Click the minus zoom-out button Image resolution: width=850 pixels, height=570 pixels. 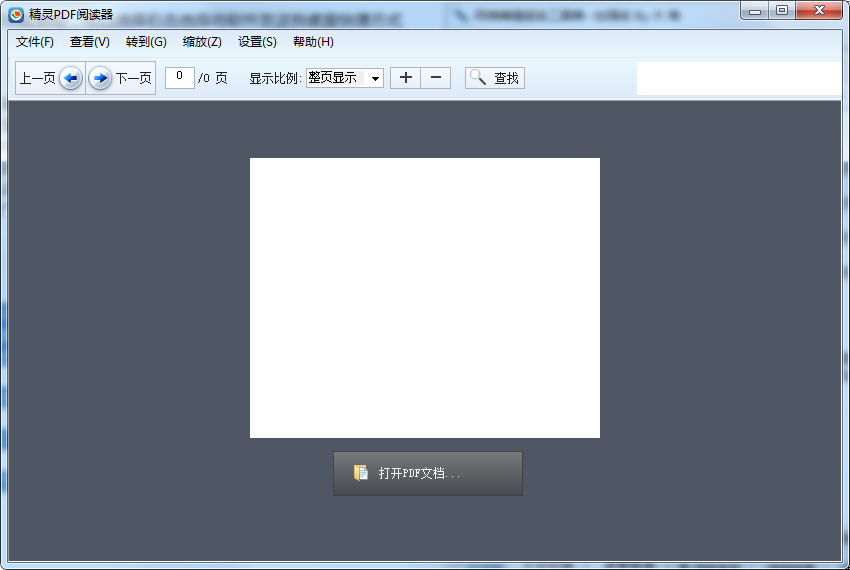tap(436, 78)
